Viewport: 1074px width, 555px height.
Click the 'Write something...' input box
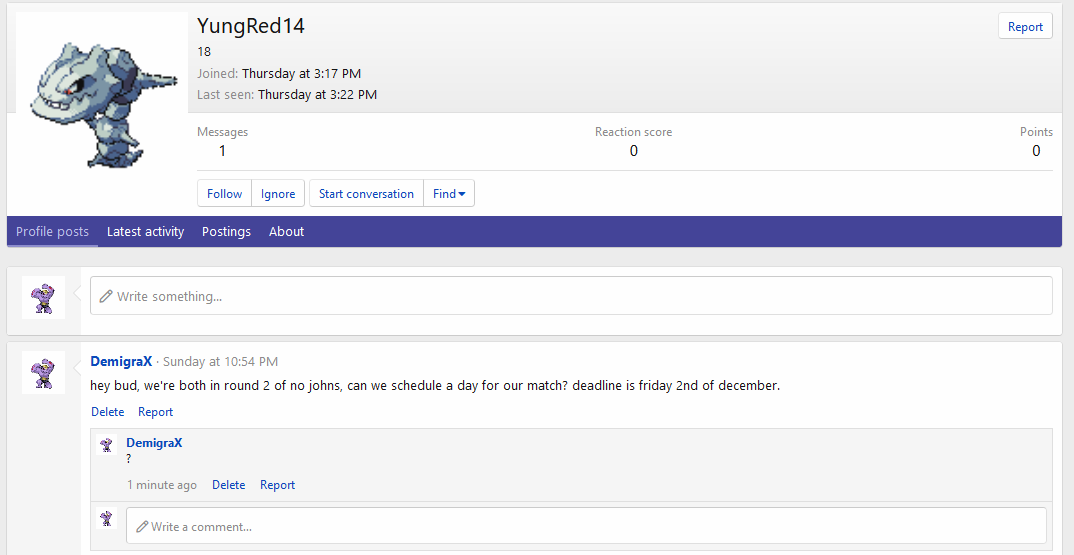[x=571, y=296]
